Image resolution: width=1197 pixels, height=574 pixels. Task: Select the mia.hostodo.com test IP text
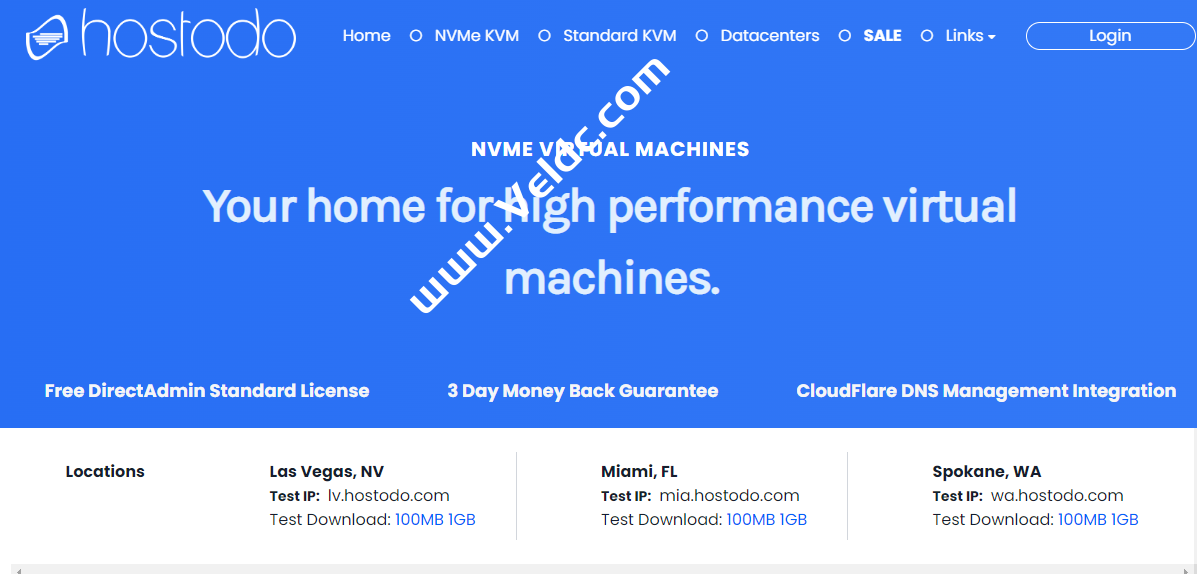coord(729,496)
